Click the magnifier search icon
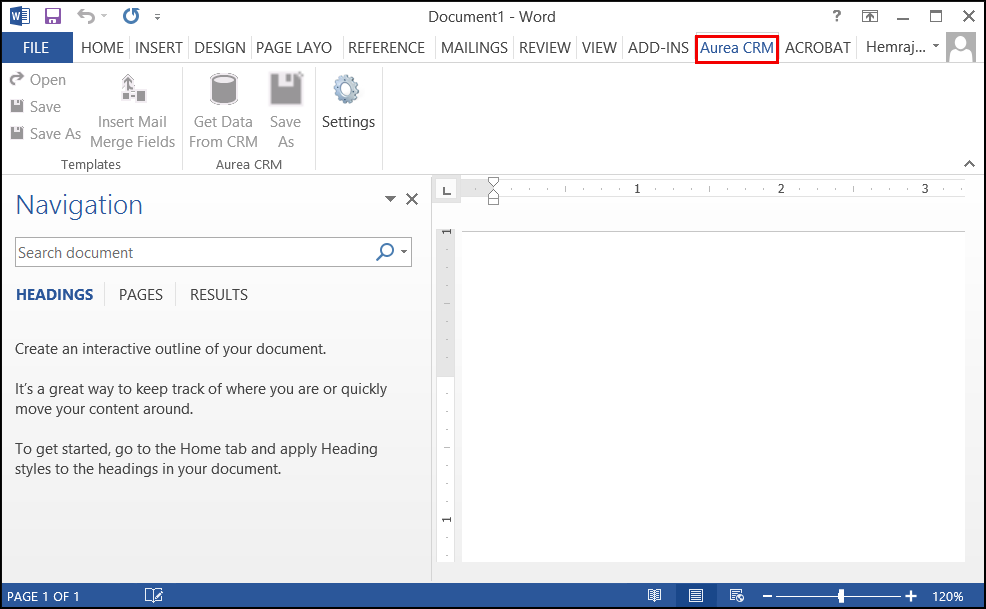 pyautogui.click(x=384, y=252)
